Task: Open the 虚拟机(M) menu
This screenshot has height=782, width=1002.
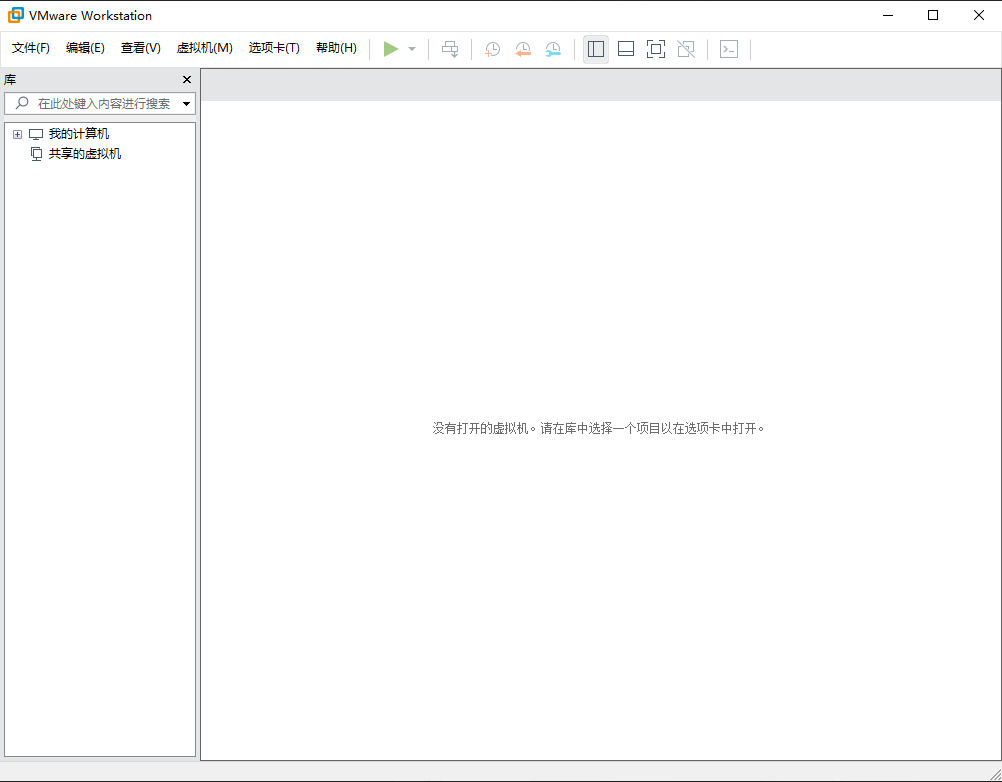Action: tap(204, 49)
